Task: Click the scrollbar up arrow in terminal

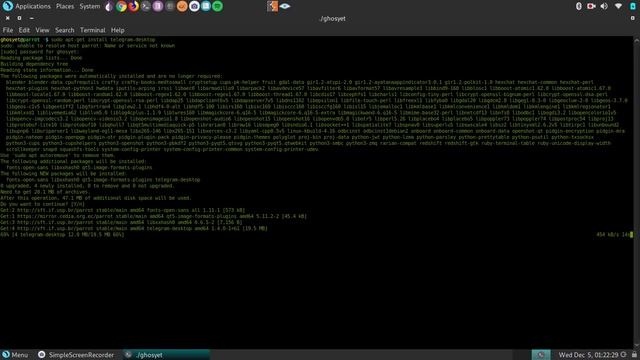Action: coord(636,40)
